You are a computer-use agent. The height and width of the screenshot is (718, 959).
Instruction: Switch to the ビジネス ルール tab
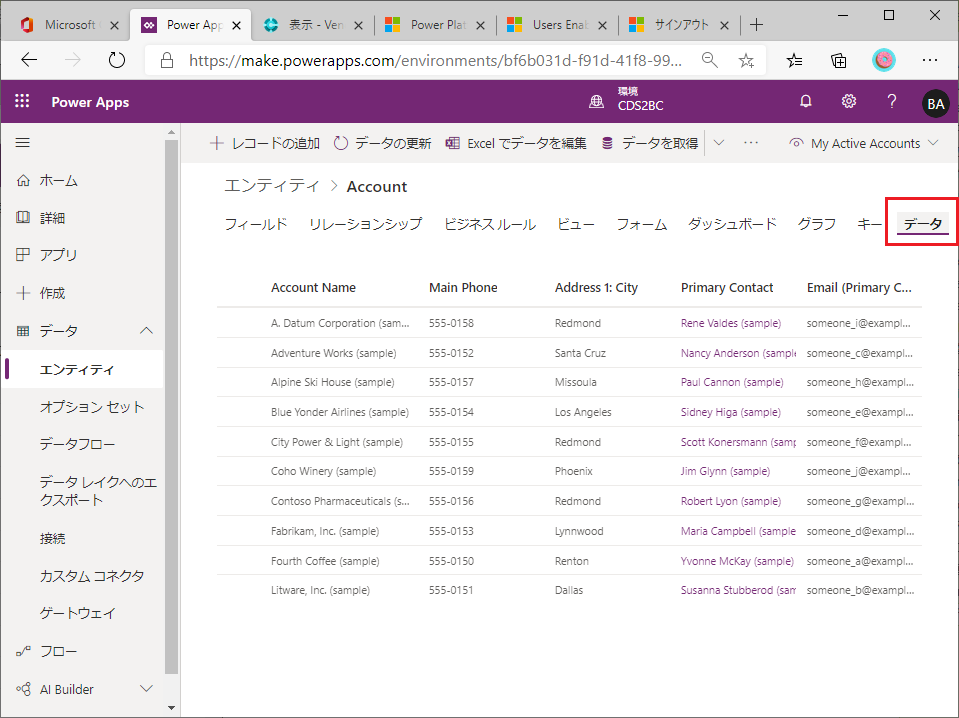(x=490, y=224)
